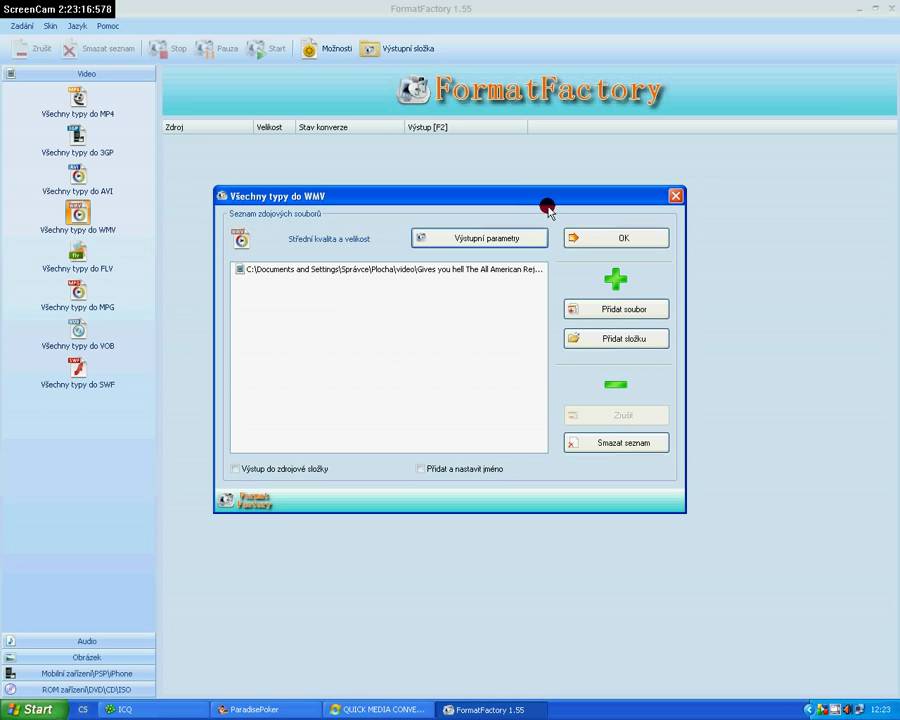
Task: Select the Všechny typy do MP4 icon
Action: click(77, 97)
